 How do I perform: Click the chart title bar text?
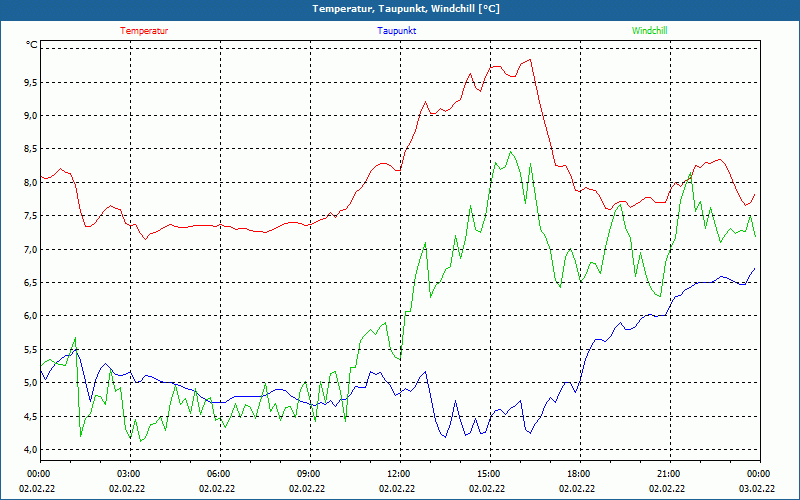[x=406, y=9]
